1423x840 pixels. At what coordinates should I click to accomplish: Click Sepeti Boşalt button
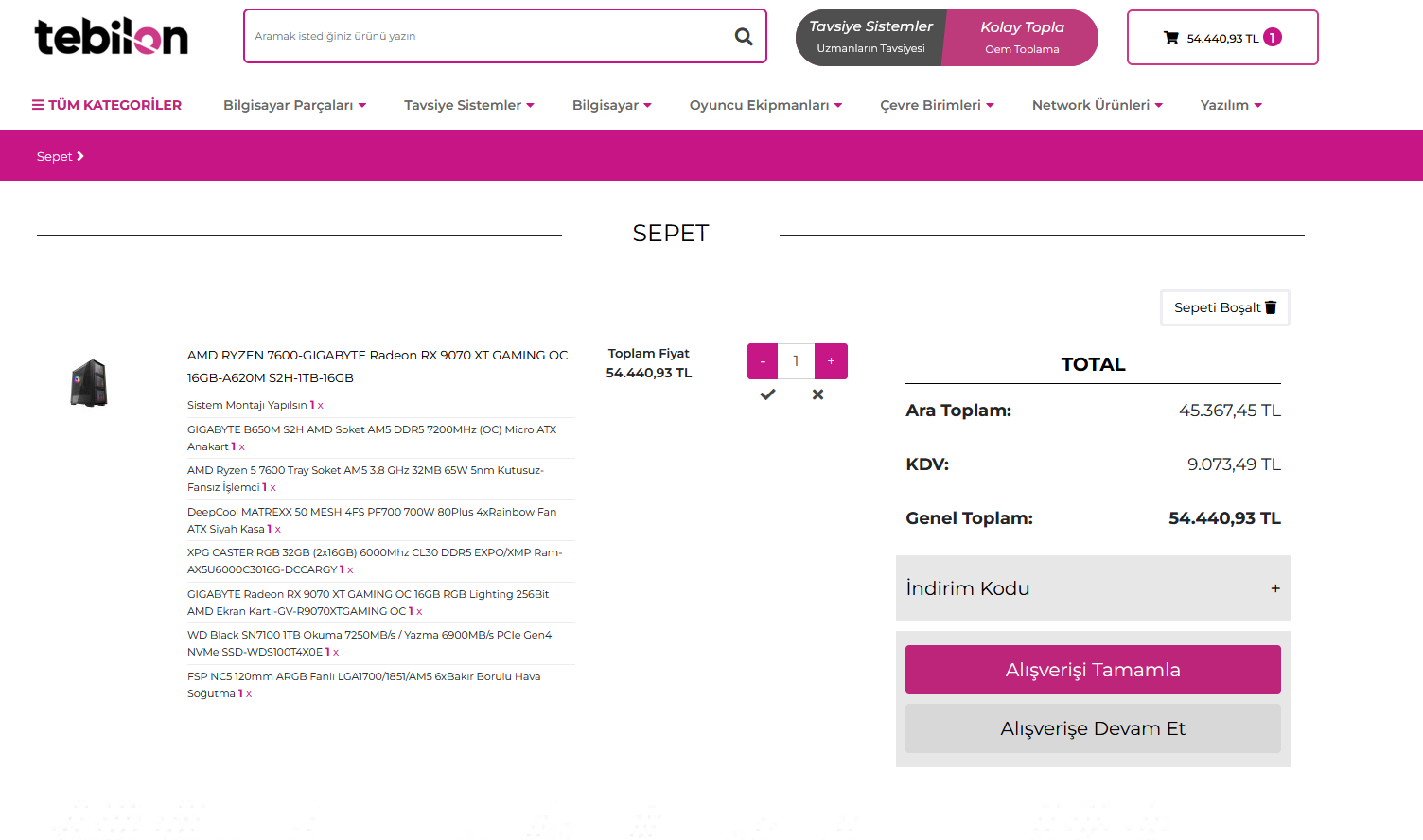pyautogui.click(x=1225, y=307)
